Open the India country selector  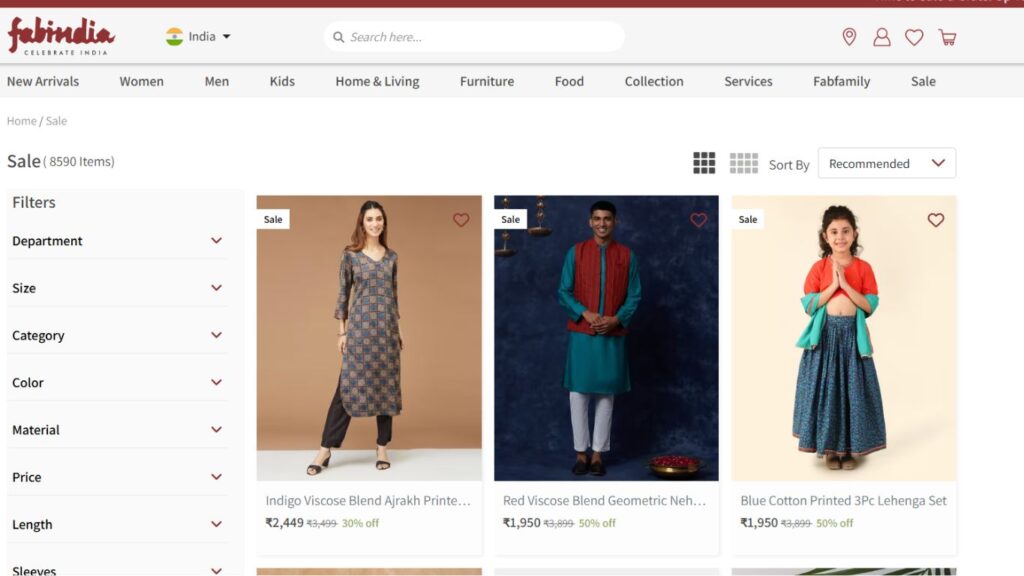198,37
